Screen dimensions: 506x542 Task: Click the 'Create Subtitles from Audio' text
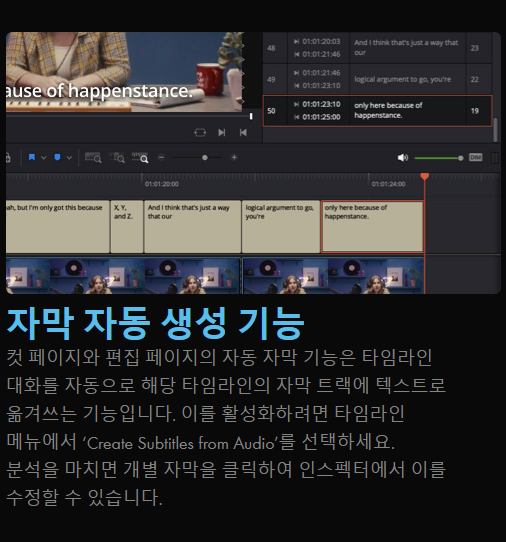pyautogui.click(x=180, y=443)
